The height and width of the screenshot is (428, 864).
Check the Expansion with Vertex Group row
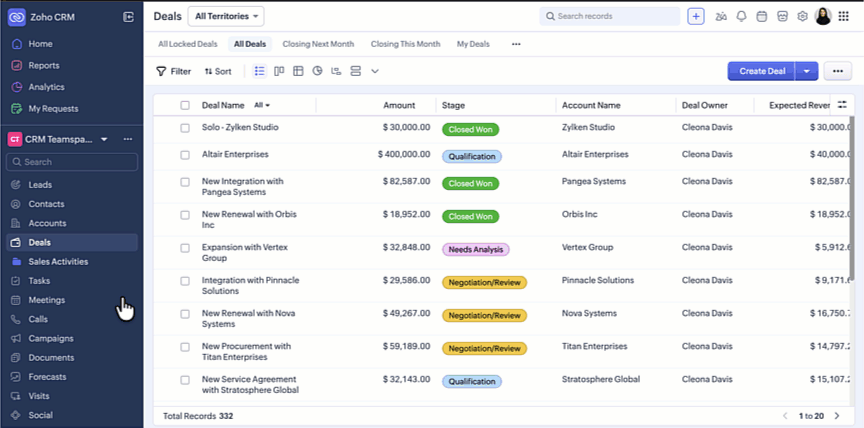(x=185, y=248)
